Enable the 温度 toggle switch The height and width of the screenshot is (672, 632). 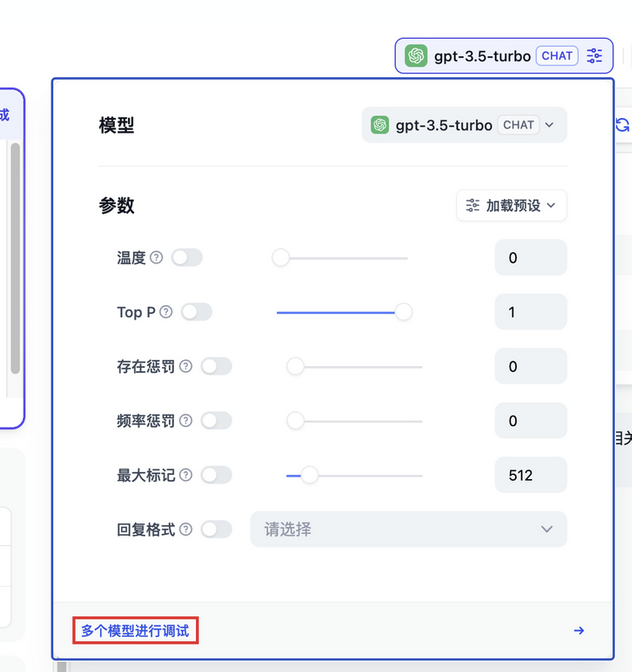[x=187, y=258]
